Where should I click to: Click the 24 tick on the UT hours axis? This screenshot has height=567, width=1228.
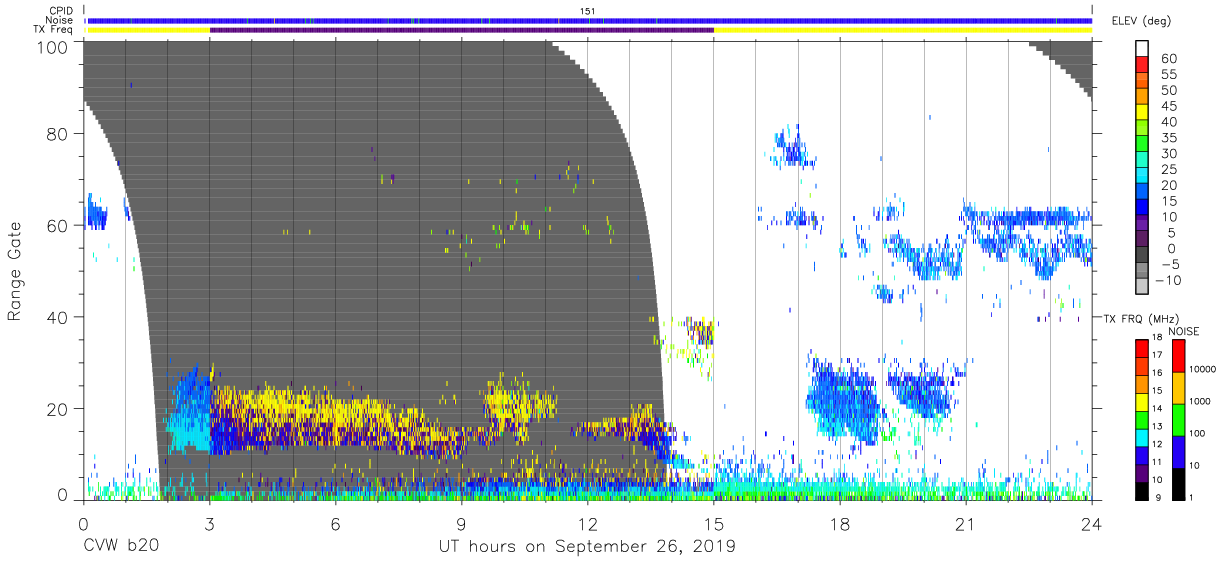tap(1092, 524)
